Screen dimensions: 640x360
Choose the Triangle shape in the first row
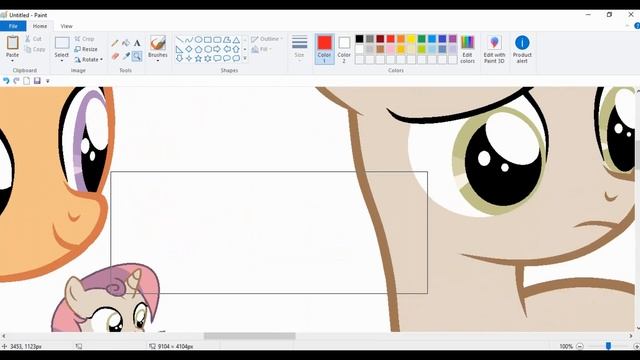236,40
